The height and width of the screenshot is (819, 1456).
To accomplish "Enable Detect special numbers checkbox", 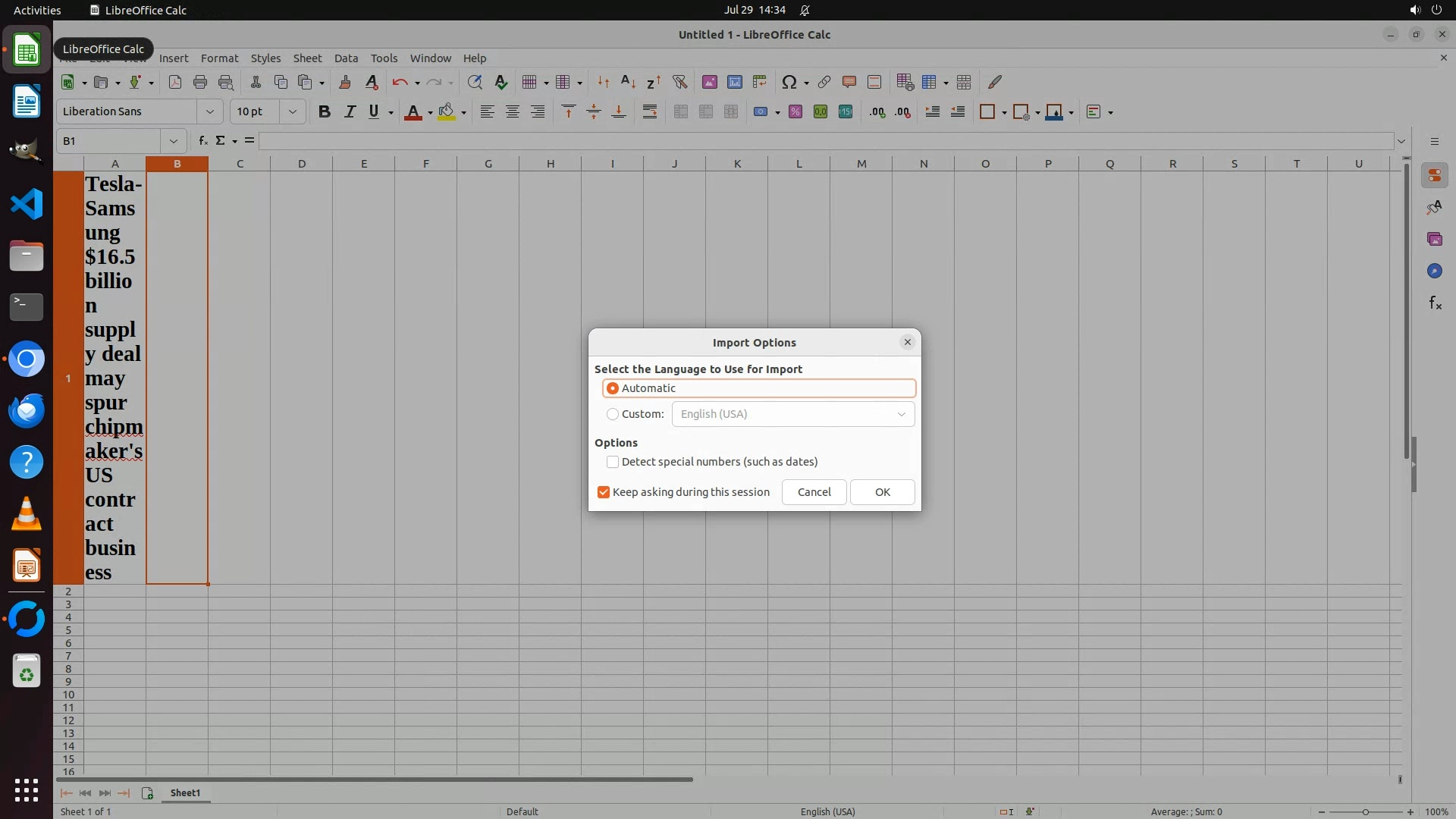I will click(x=613, y=462).
